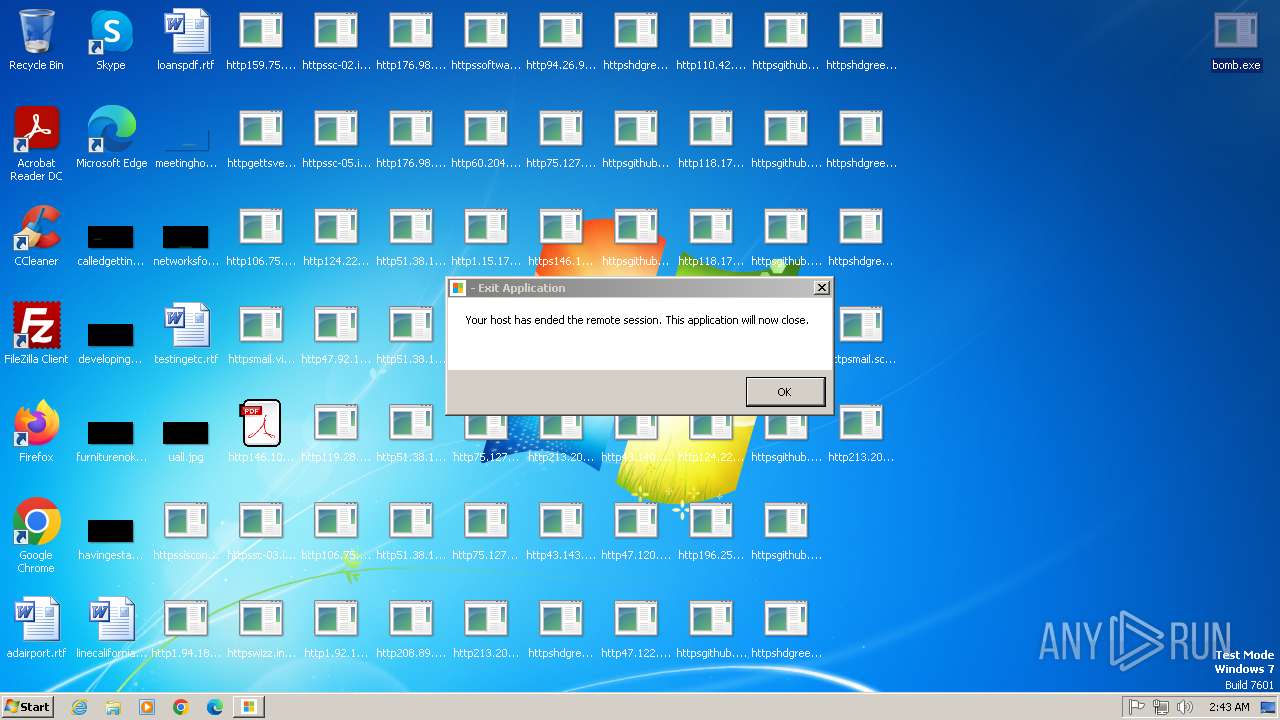Select the http47.92.1... file icon
1280x720 pixels.
click(x=336, y=334)
